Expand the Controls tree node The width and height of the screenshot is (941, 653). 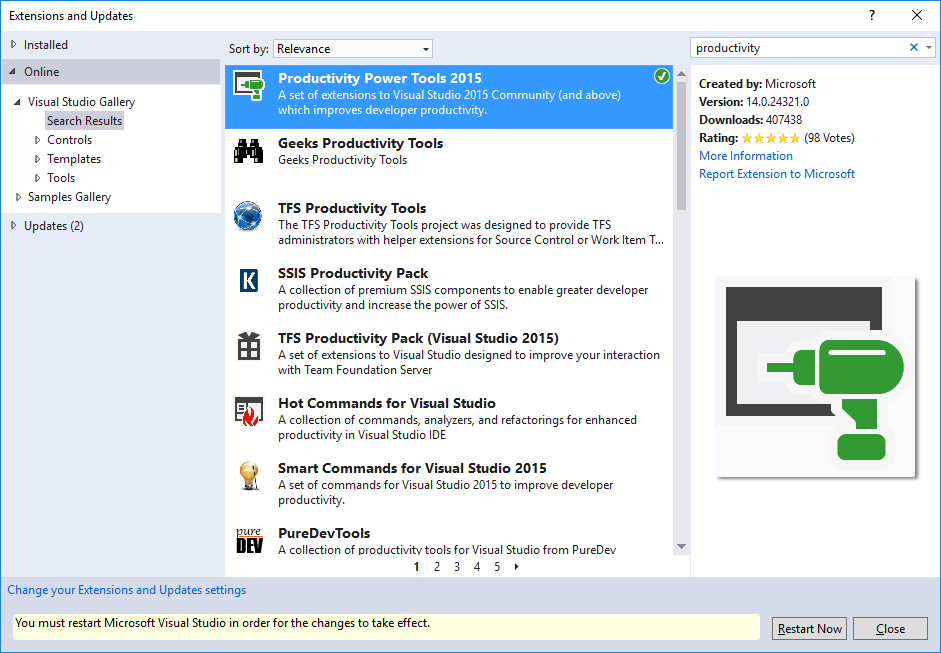pyautogui.click(x=37, y=140)
